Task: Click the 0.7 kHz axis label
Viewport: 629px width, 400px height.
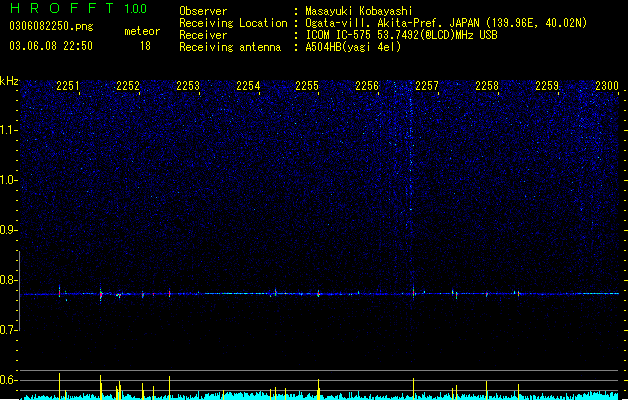Action: pyautogui.click(x=8, y=330)
